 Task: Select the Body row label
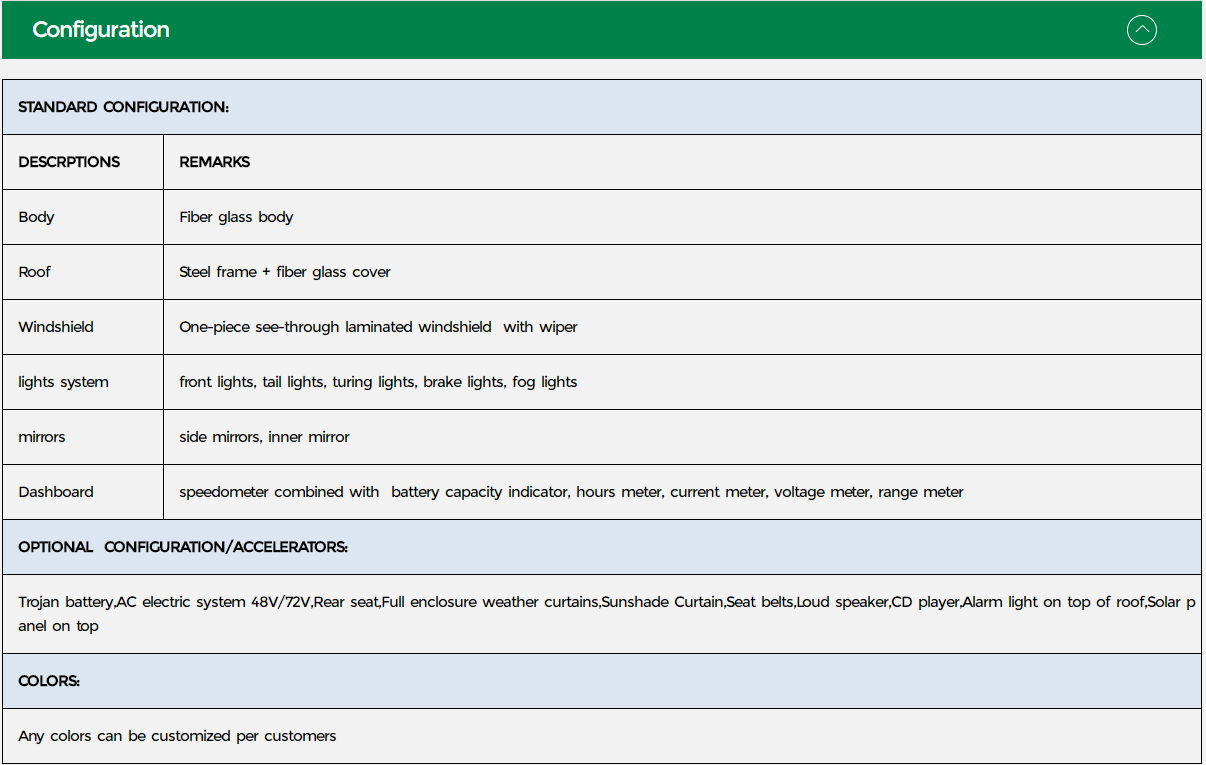tap(37, 217)
